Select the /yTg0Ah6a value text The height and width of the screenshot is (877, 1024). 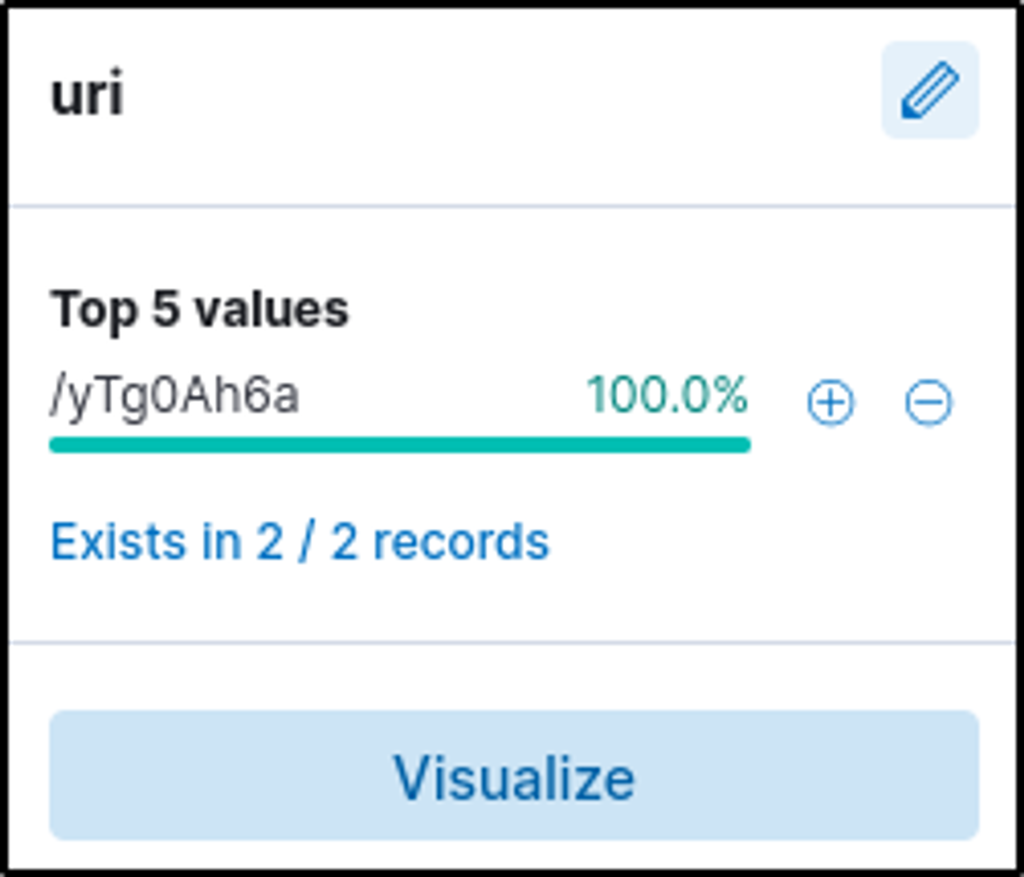tap(175, 397)
